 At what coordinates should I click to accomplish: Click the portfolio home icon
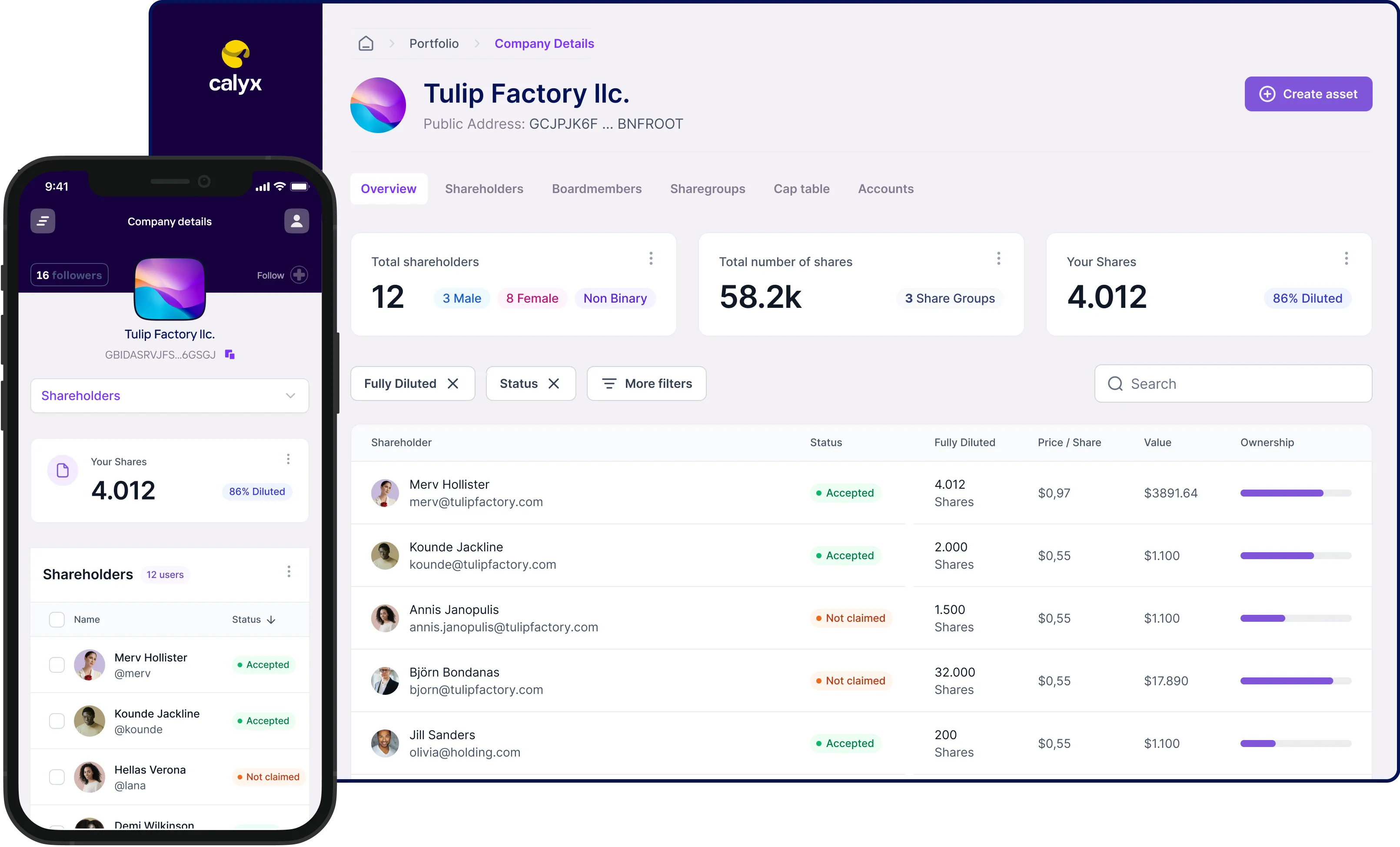click(367, 43)
